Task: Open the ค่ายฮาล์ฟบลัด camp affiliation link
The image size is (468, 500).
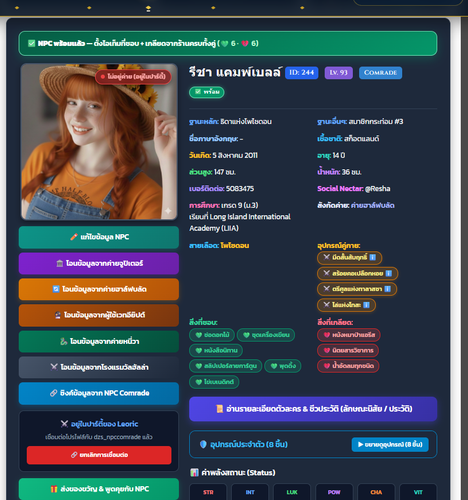Action: [372, 205]
